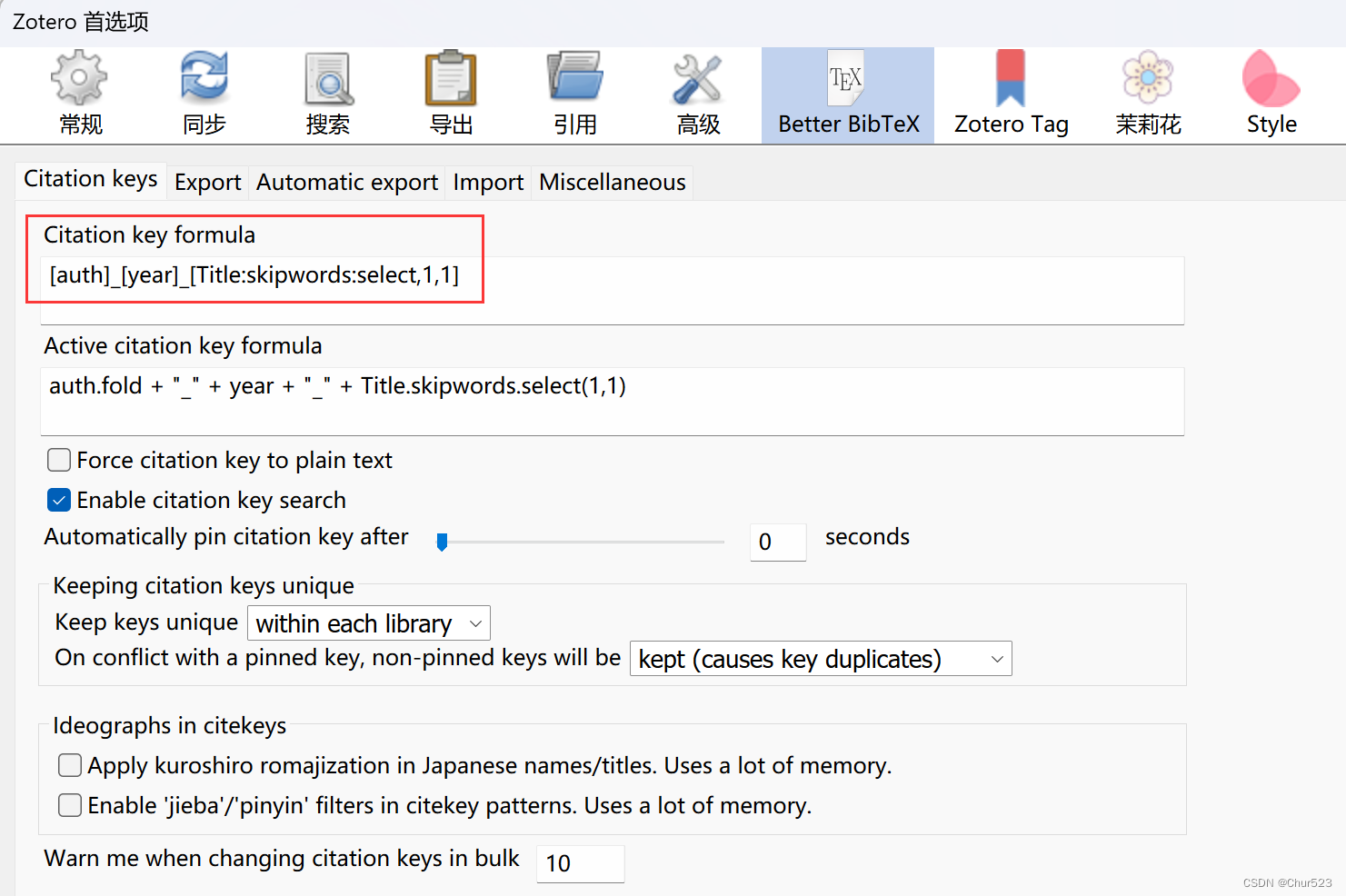Open the Zotero Tag preferences pane
1346x896 pixels.
point(1011,95)
